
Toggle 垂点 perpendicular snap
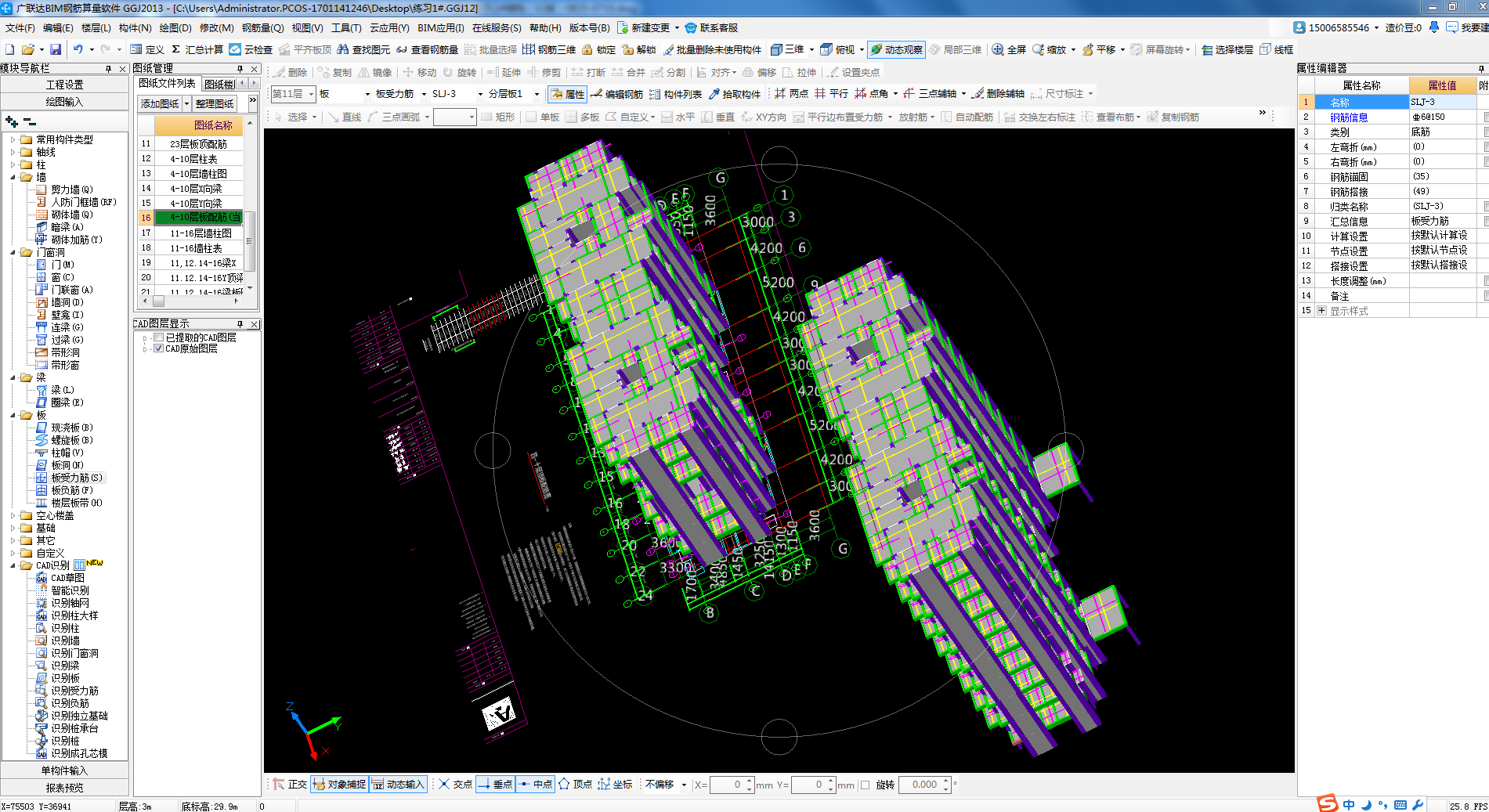coord(495,784)
